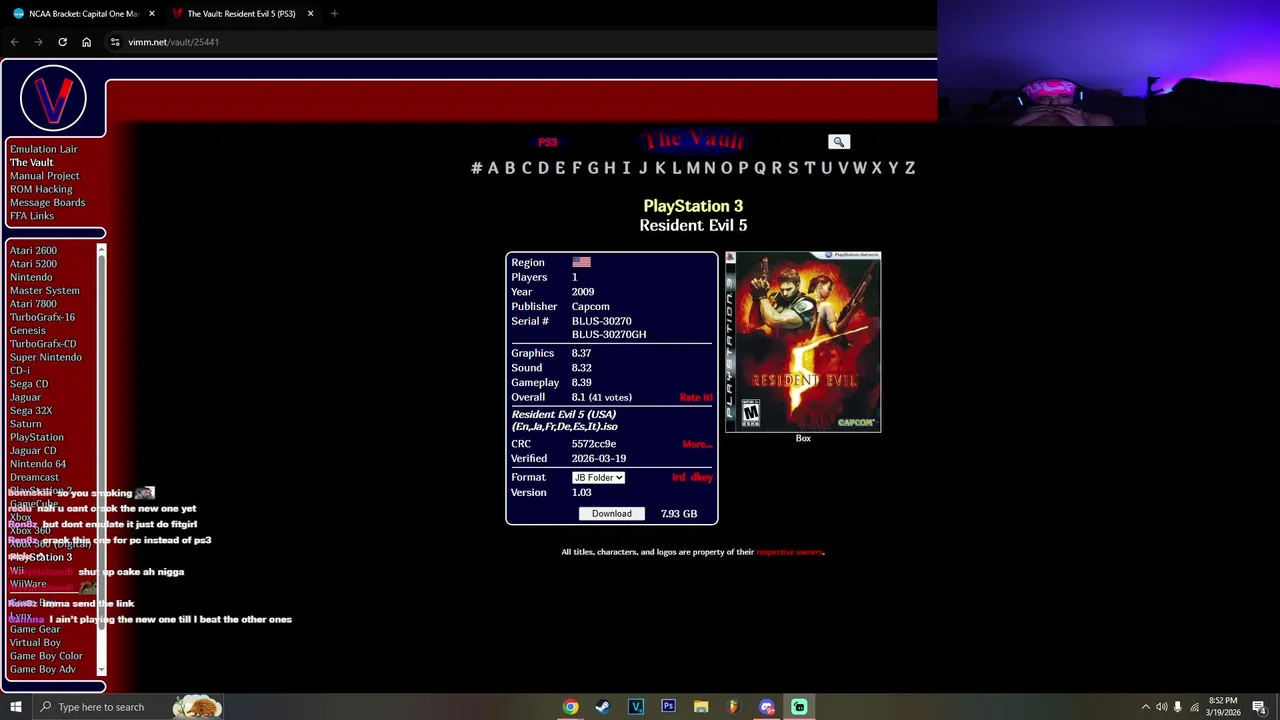Open ROM Hacking in the sidebar
The width and height of the screenshot is (1280, 720).
click(x=41, y=189)
